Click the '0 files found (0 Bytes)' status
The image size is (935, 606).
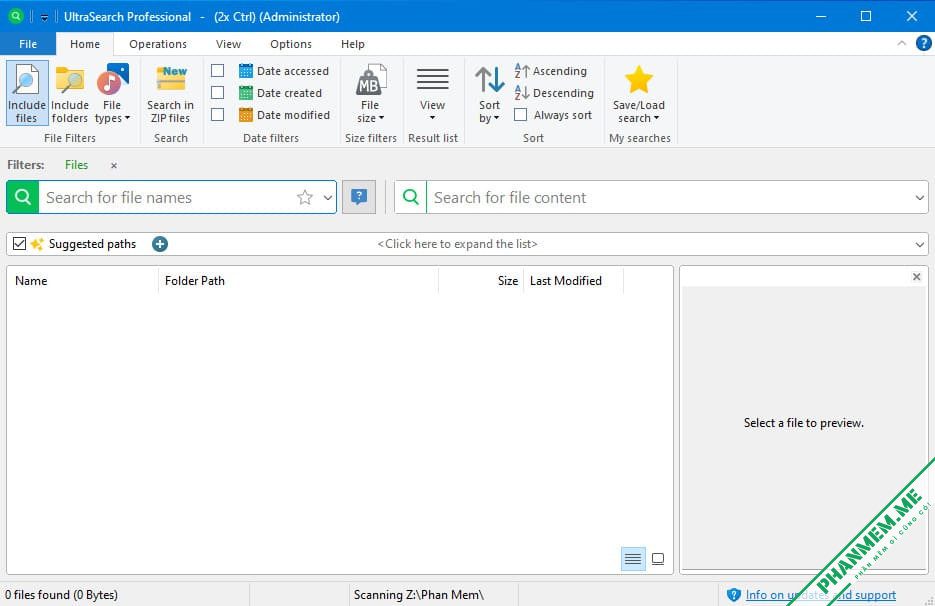[61, 595]
